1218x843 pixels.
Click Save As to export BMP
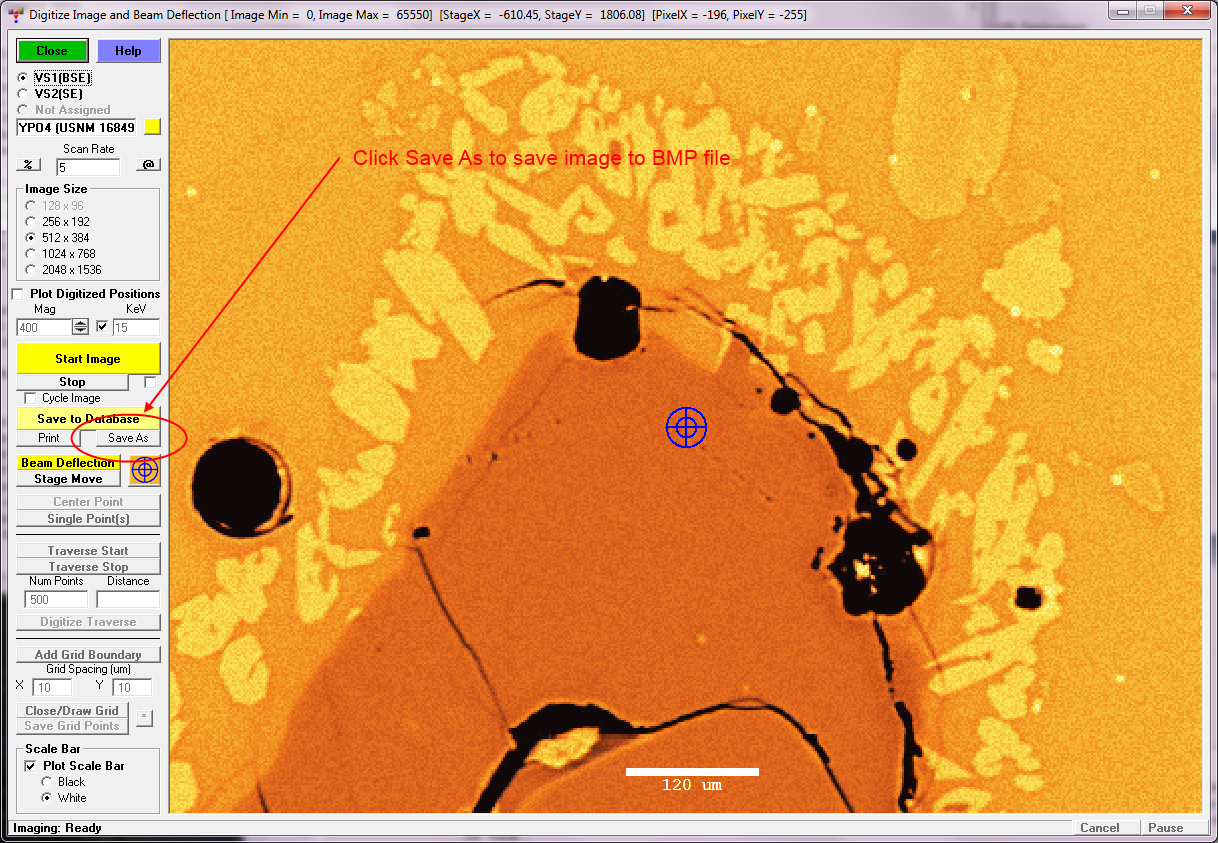click(128, 438)
